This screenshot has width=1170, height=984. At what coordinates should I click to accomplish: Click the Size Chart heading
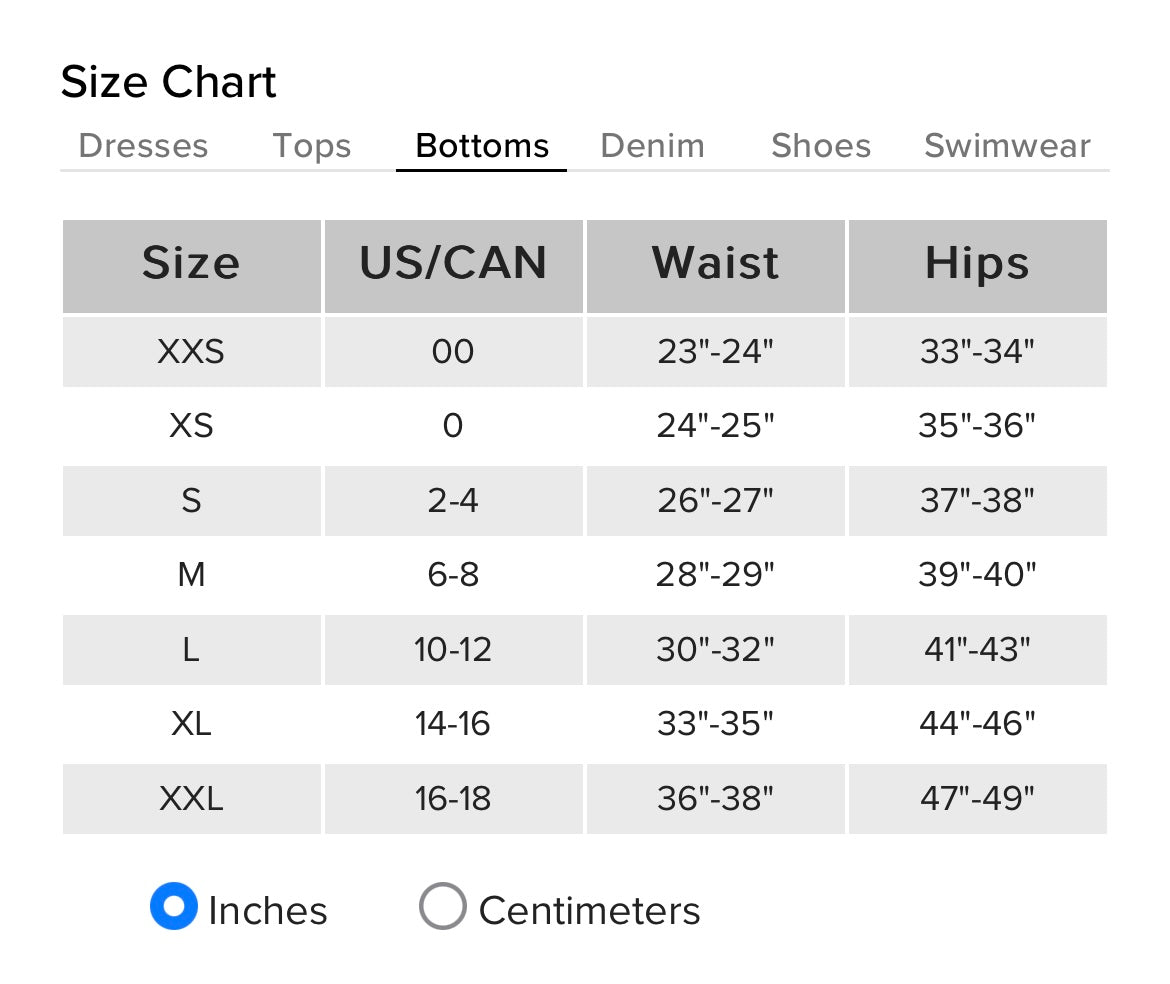click(x=168, y=82)
